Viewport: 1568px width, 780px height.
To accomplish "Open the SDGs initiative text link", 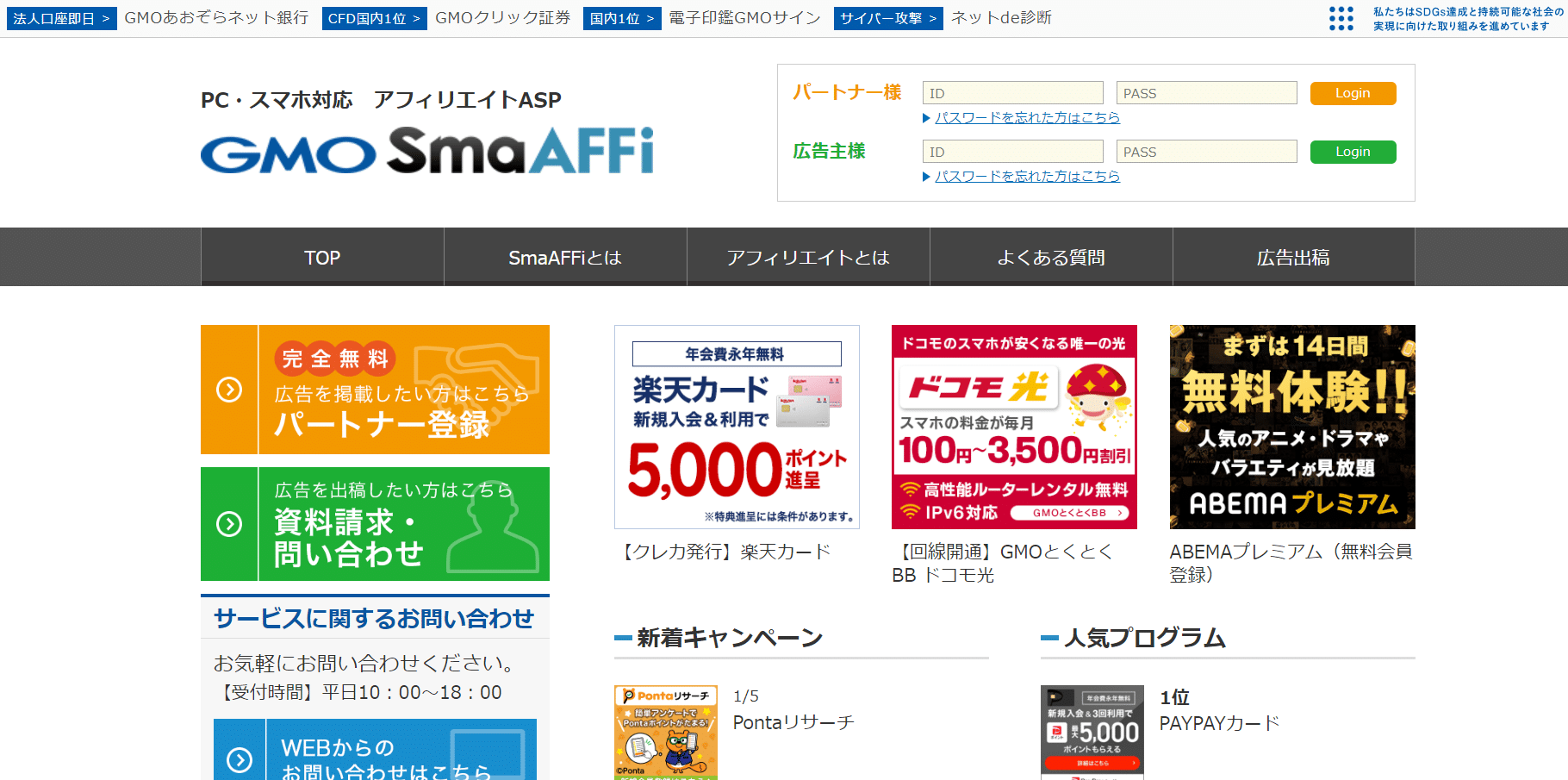I will [x=1468, y=19].
